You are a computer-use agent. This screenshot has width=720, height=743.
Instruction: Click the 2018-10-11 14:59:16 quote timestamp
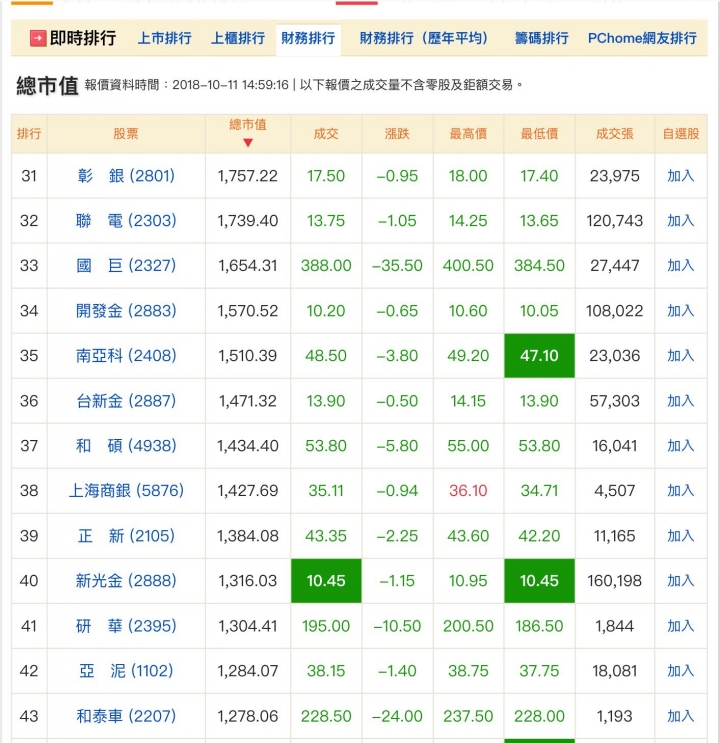tap(230, 85)
